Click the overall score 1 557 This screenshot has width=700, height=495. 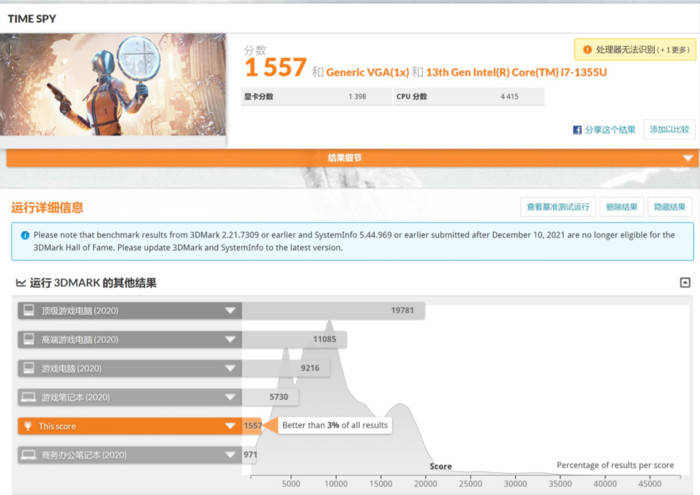pos(275,67)
